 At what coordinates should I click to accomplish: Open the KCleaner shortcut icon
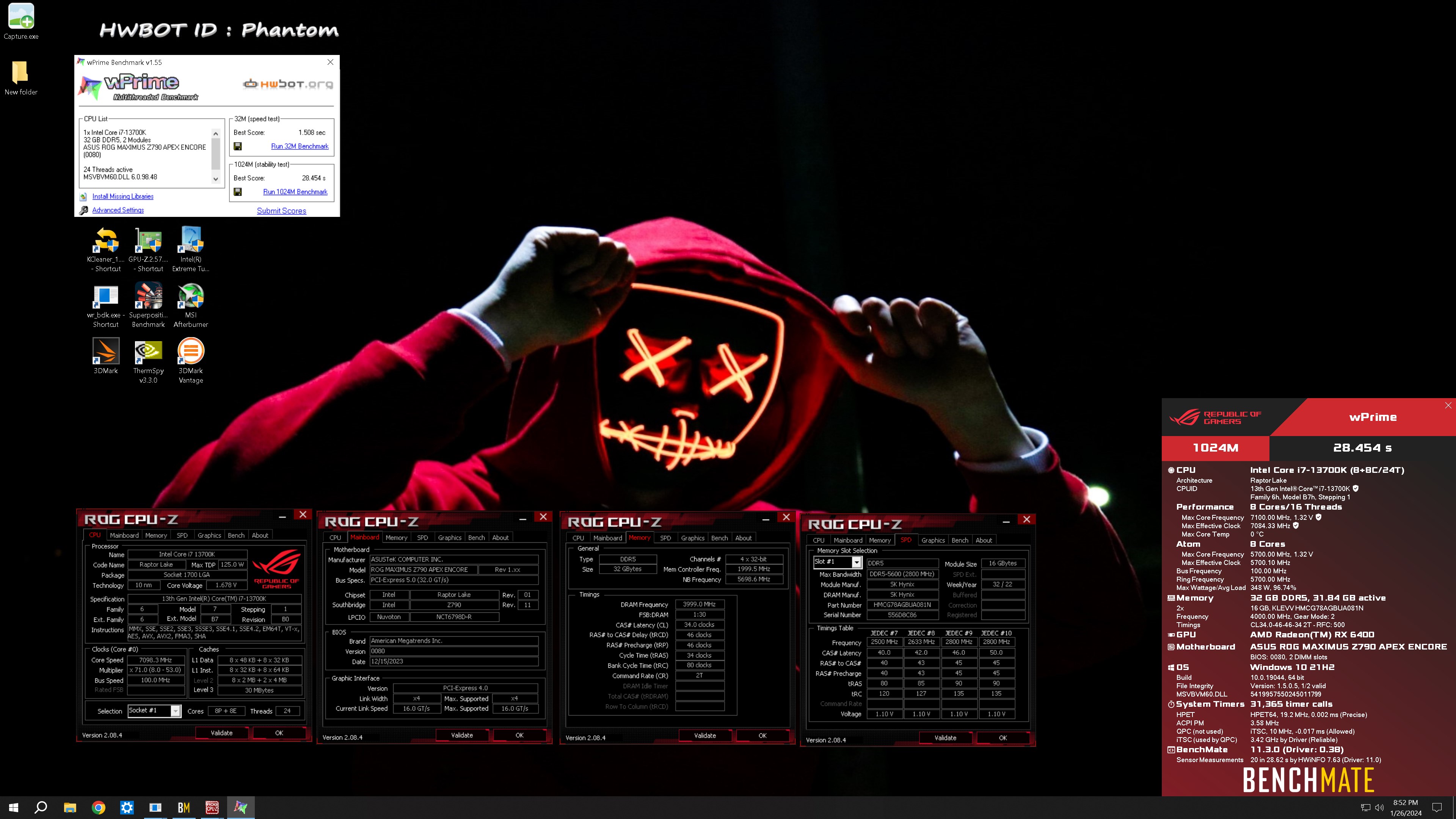[106, 249]
